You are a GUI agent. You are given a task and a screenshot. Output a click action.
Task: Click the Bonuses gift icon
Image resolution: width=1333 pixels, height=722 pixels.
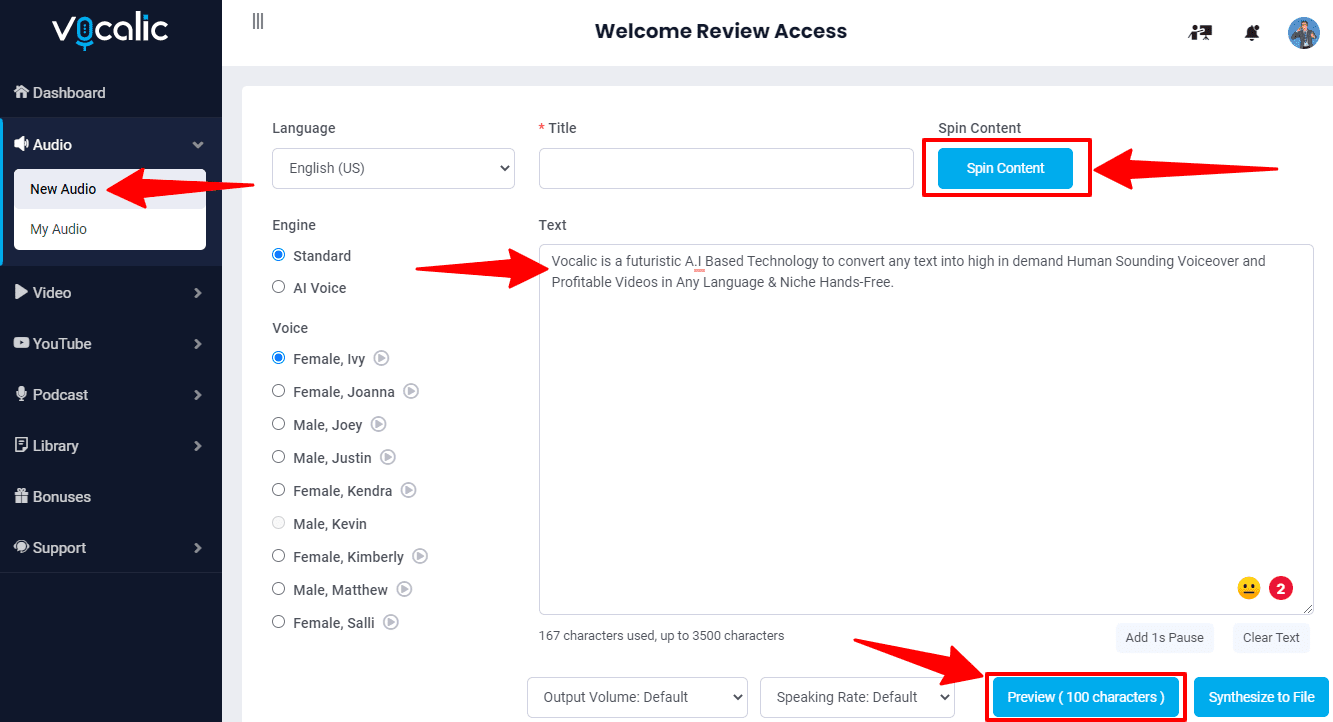tap(21, 496)
